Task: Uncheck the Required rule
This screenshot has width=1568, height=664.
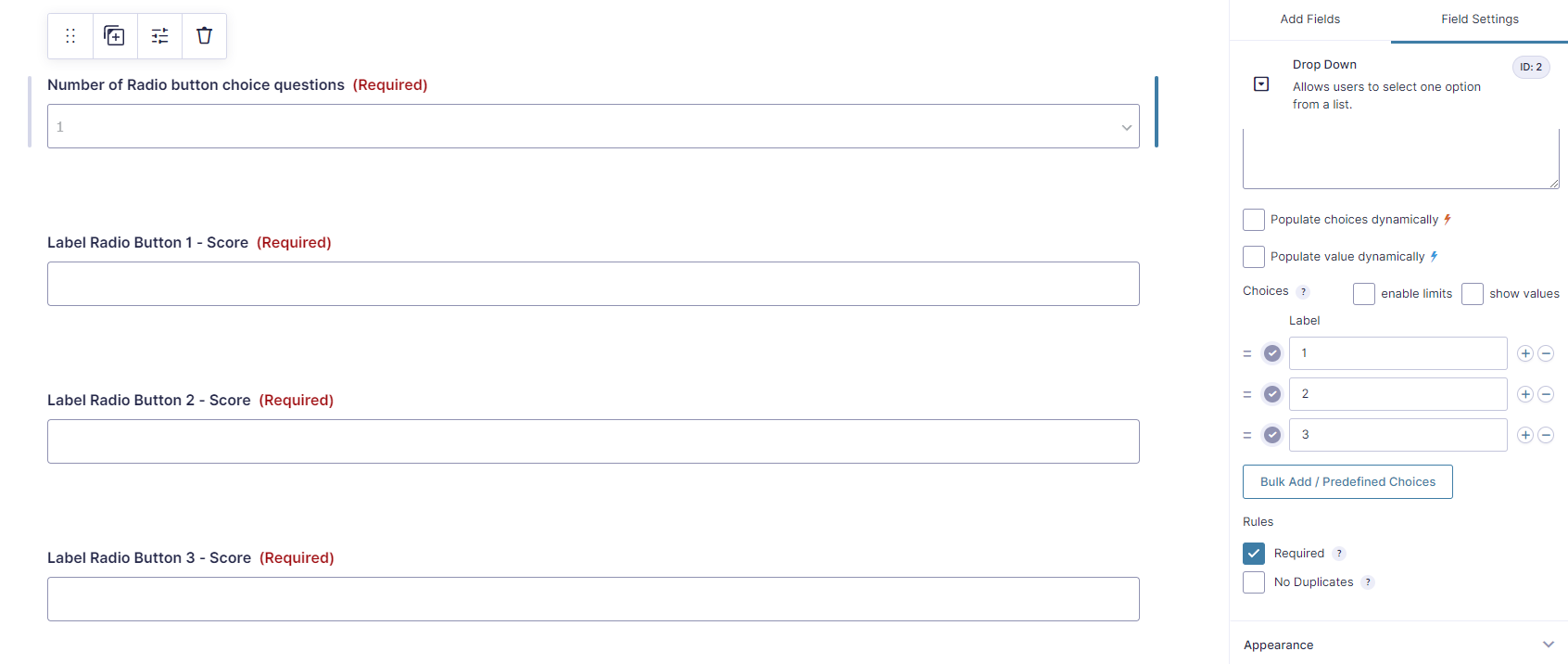Action: click(x=1254, y=553)
